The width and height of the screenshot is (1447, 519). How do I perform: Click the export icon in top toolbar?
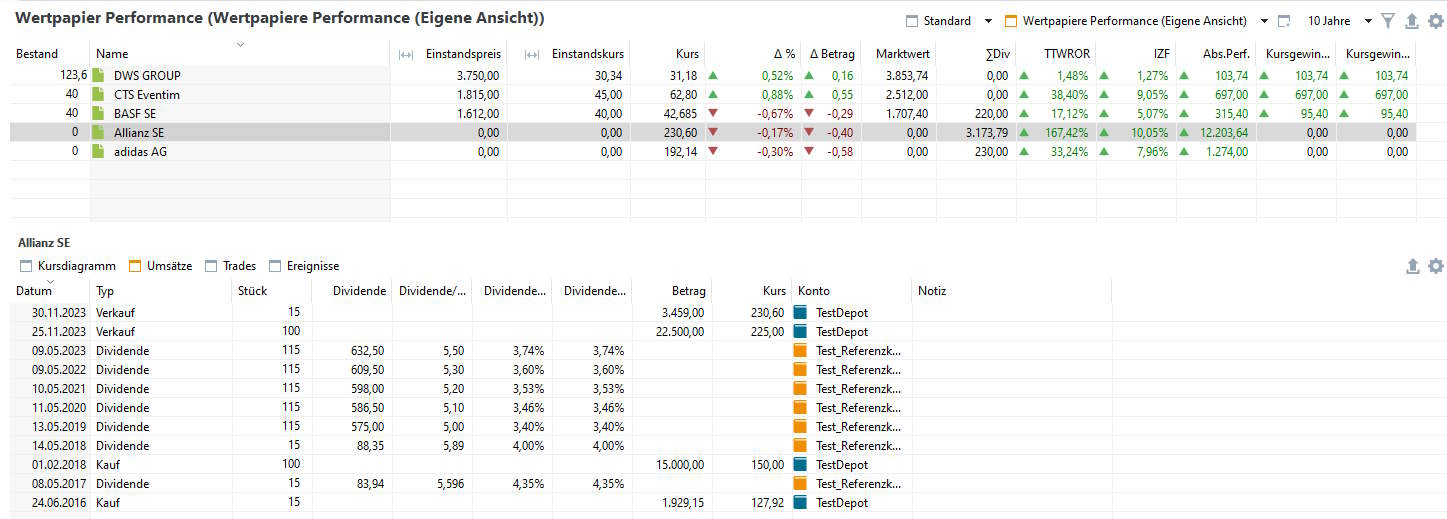(1412, 21)
